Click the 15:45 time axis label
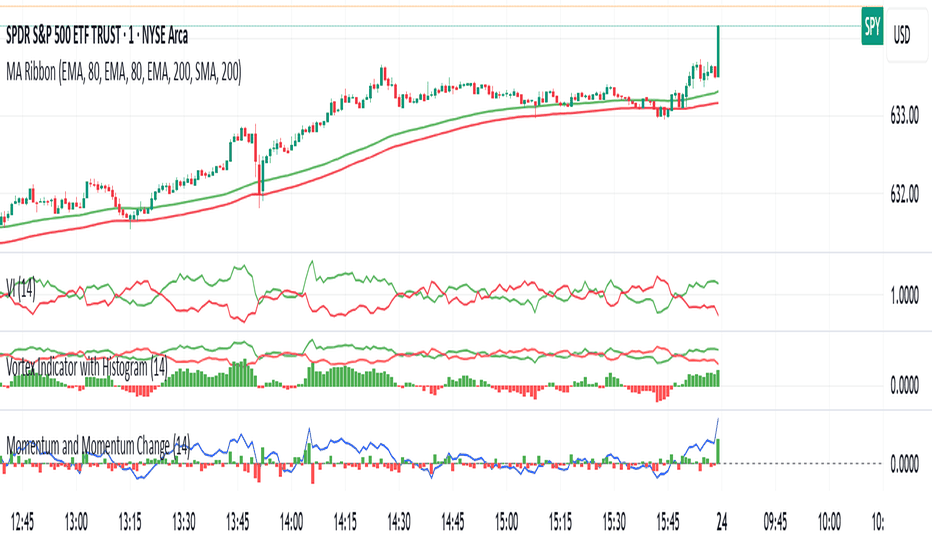 (667, 522)
